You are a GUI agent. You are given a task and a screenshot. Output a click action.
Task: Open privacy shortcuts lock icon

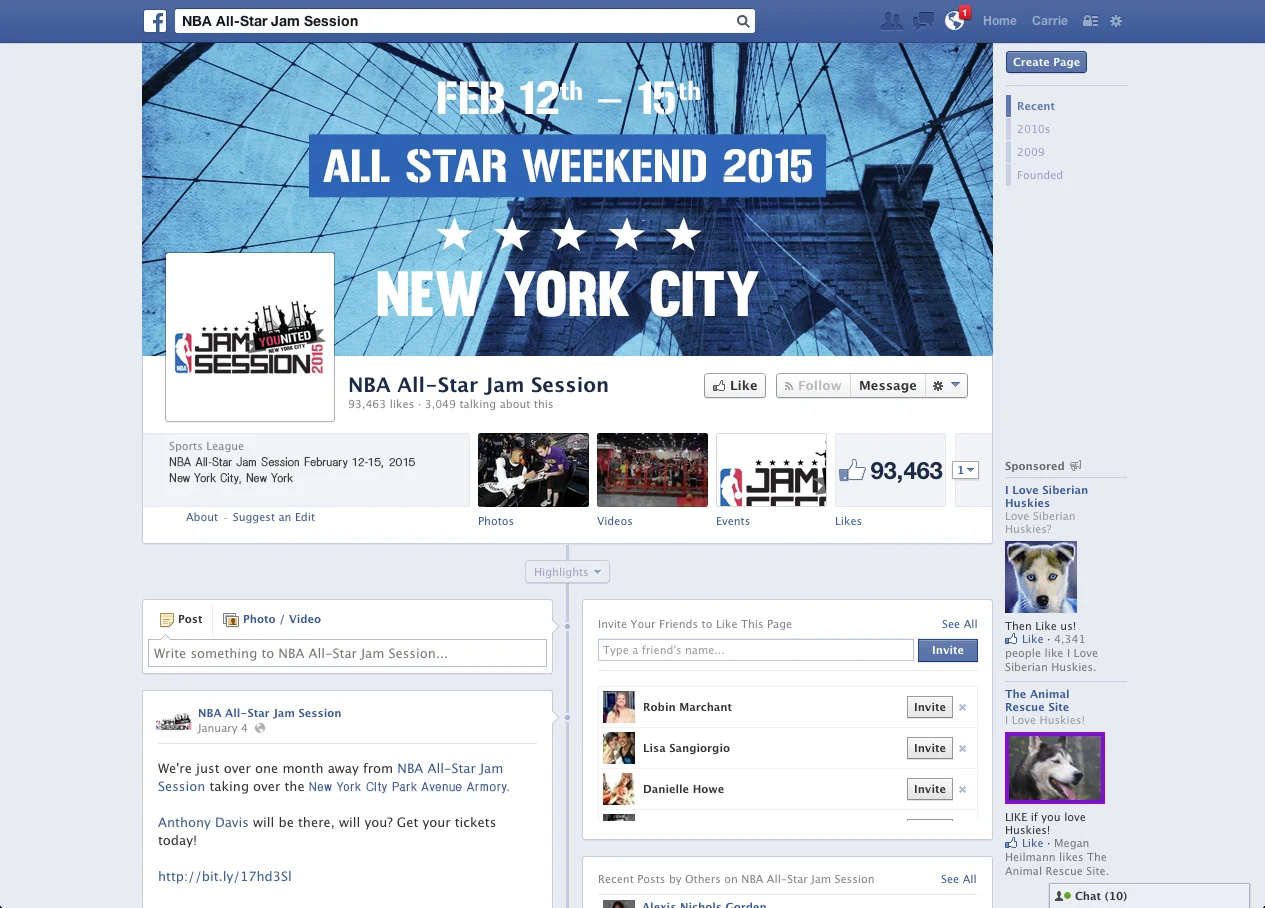point(1089,20)
